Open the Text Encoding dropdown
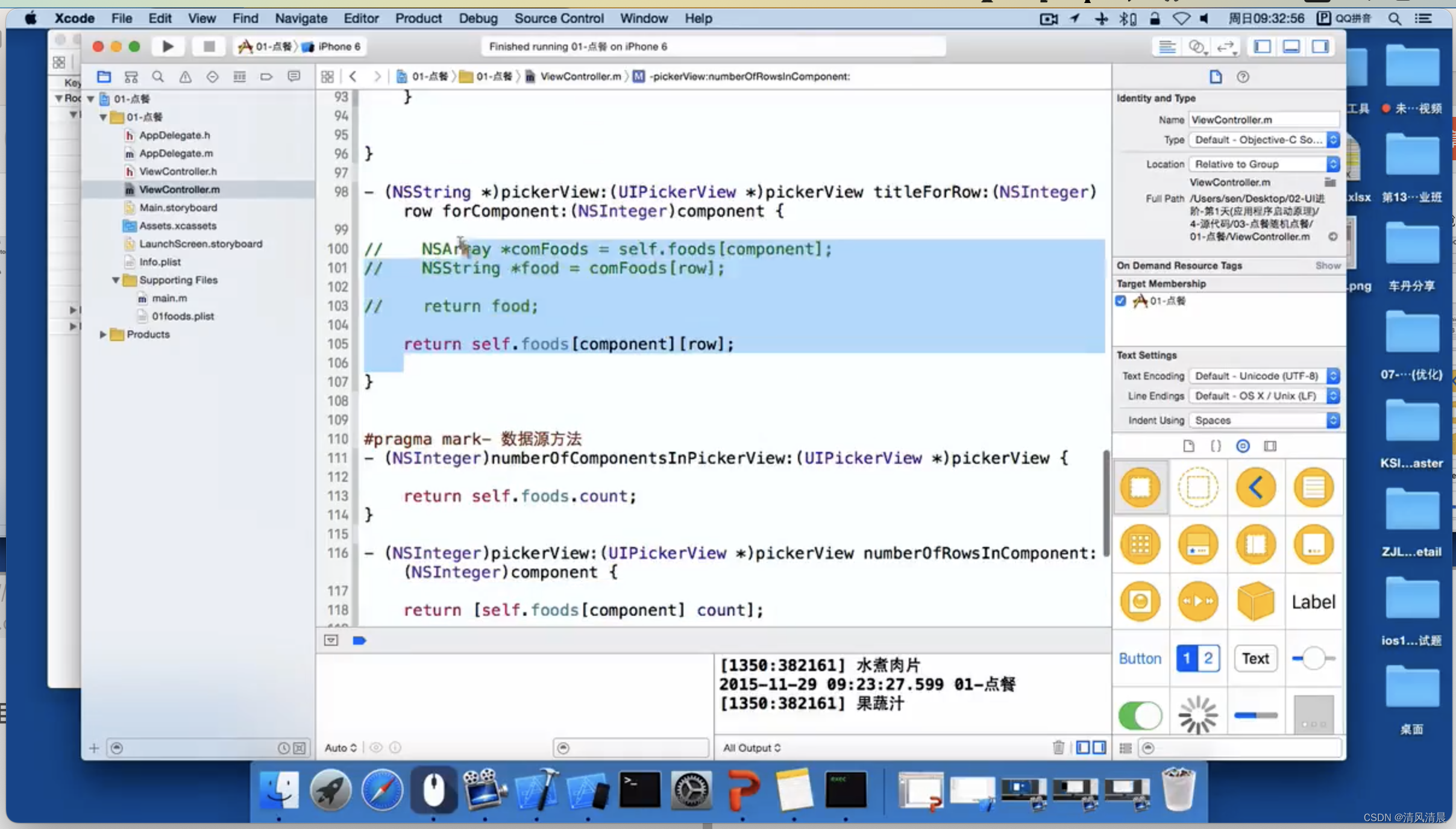This screenshot has width=1456, height=829. click(x=1263, y=376)
